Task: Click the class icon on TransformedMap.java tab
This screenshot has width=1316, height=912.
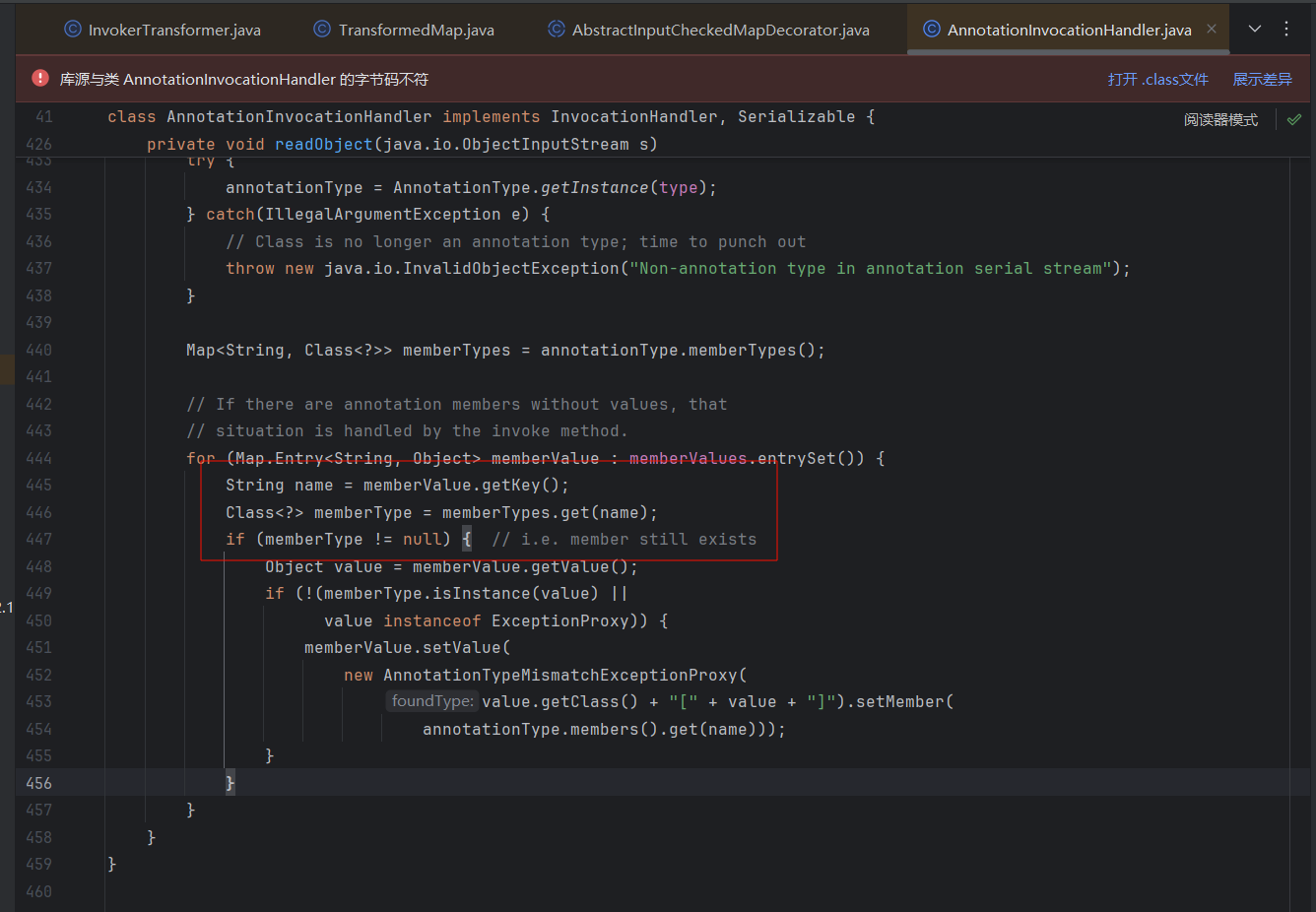Action: click(322, 30)
